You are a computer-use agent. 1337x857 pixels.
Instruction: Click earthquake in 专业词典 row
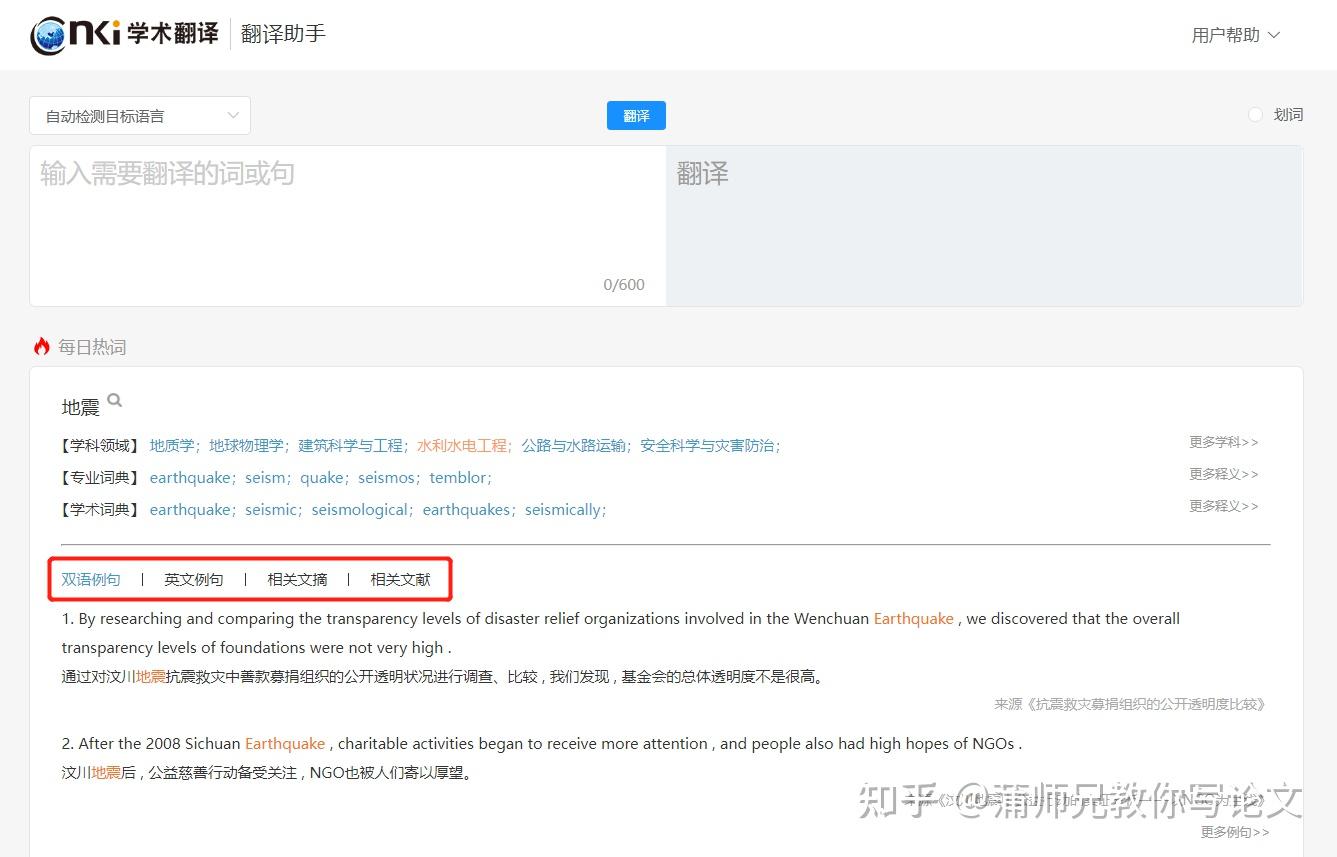tap(190, 478)
